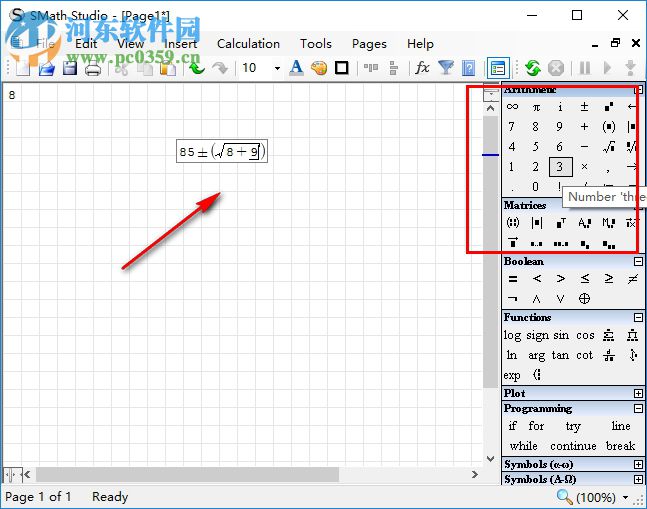This screenshot has height=509, width=647.
Task: Toggle the region border square icon
Action: pos(341,68)
